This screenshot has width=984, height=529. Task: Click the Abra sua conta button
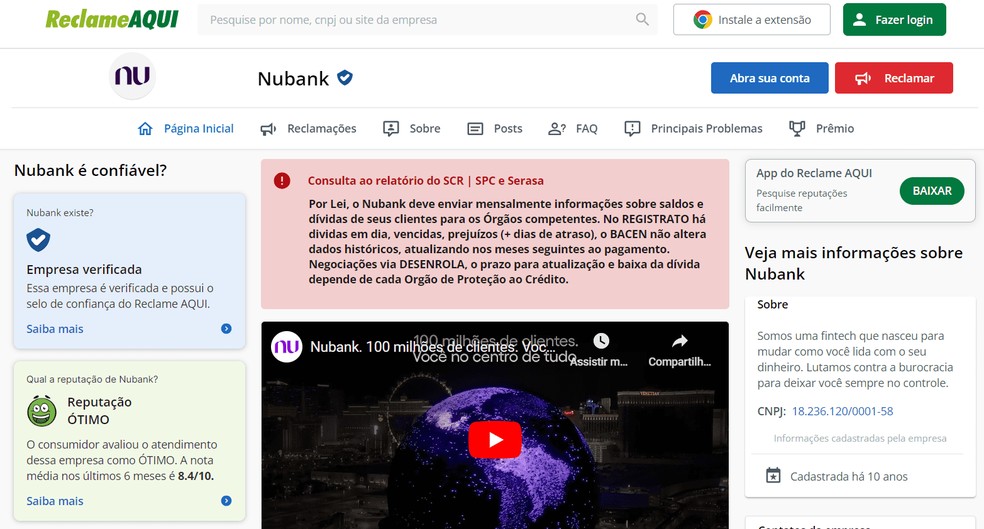tap(769, 78)
